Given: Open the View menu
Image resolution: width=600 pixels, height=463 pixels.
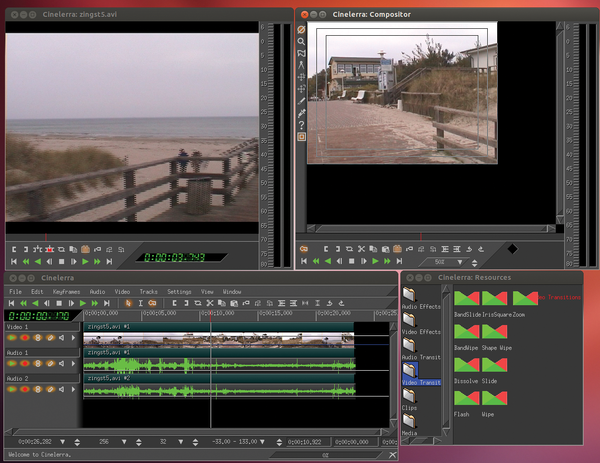Looking at the screenshot, I should [x=207, y=292].
